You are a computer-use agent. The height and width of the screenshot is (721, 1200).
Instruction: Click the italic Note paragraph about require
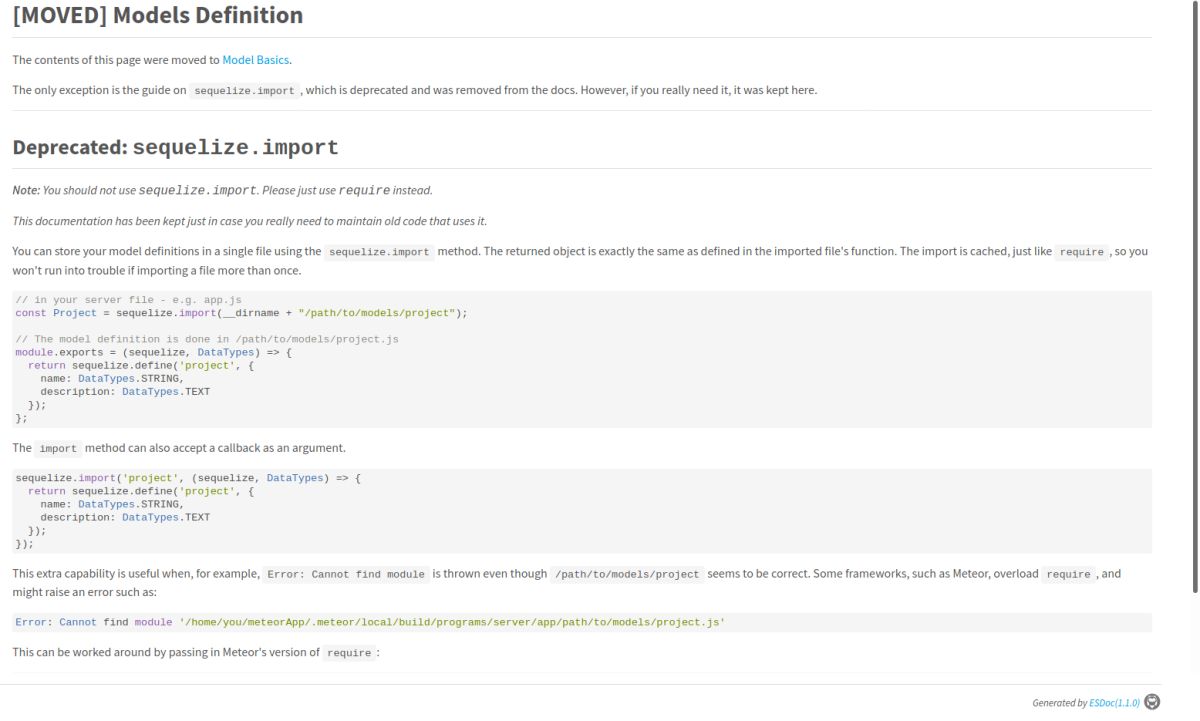pyautogui.click(x=222, y=190)
